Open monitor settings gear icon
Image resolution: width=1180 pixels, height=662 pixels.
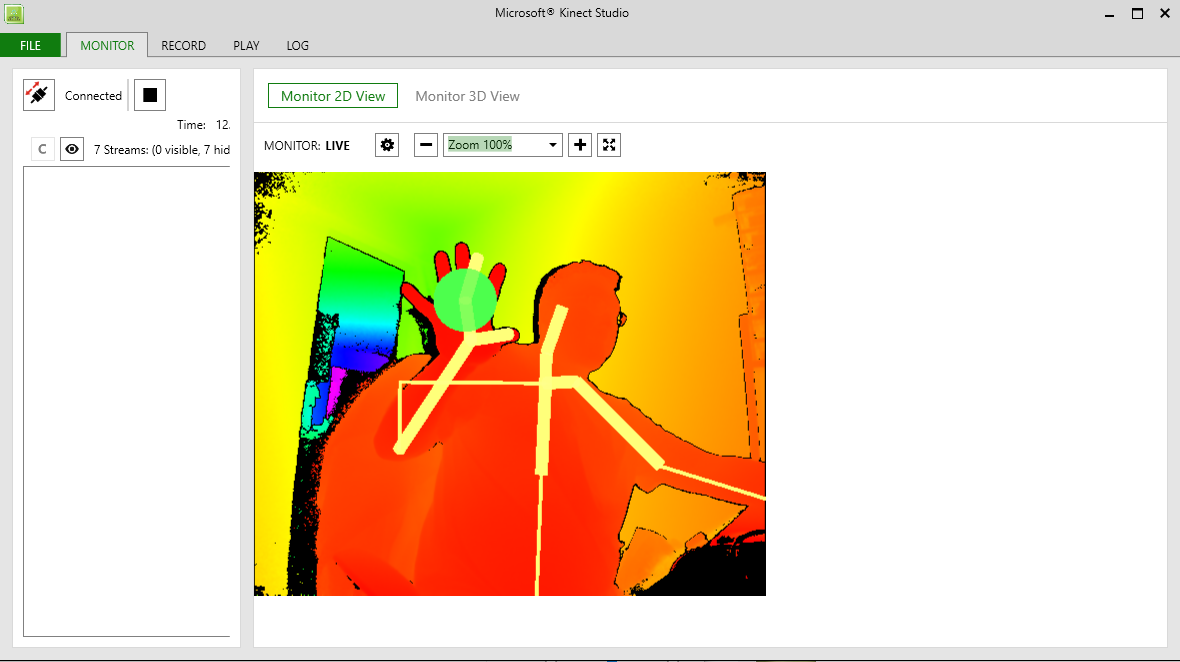[x=387, y=144]
